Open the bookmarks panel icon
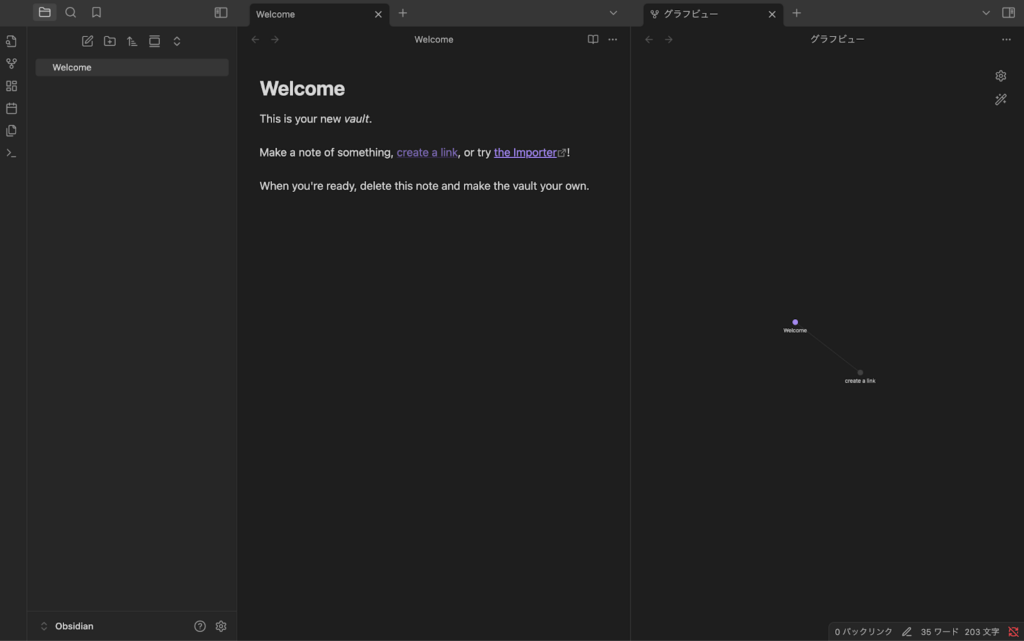The height and width of the screenshot is (641, 1024). point(97,12)
